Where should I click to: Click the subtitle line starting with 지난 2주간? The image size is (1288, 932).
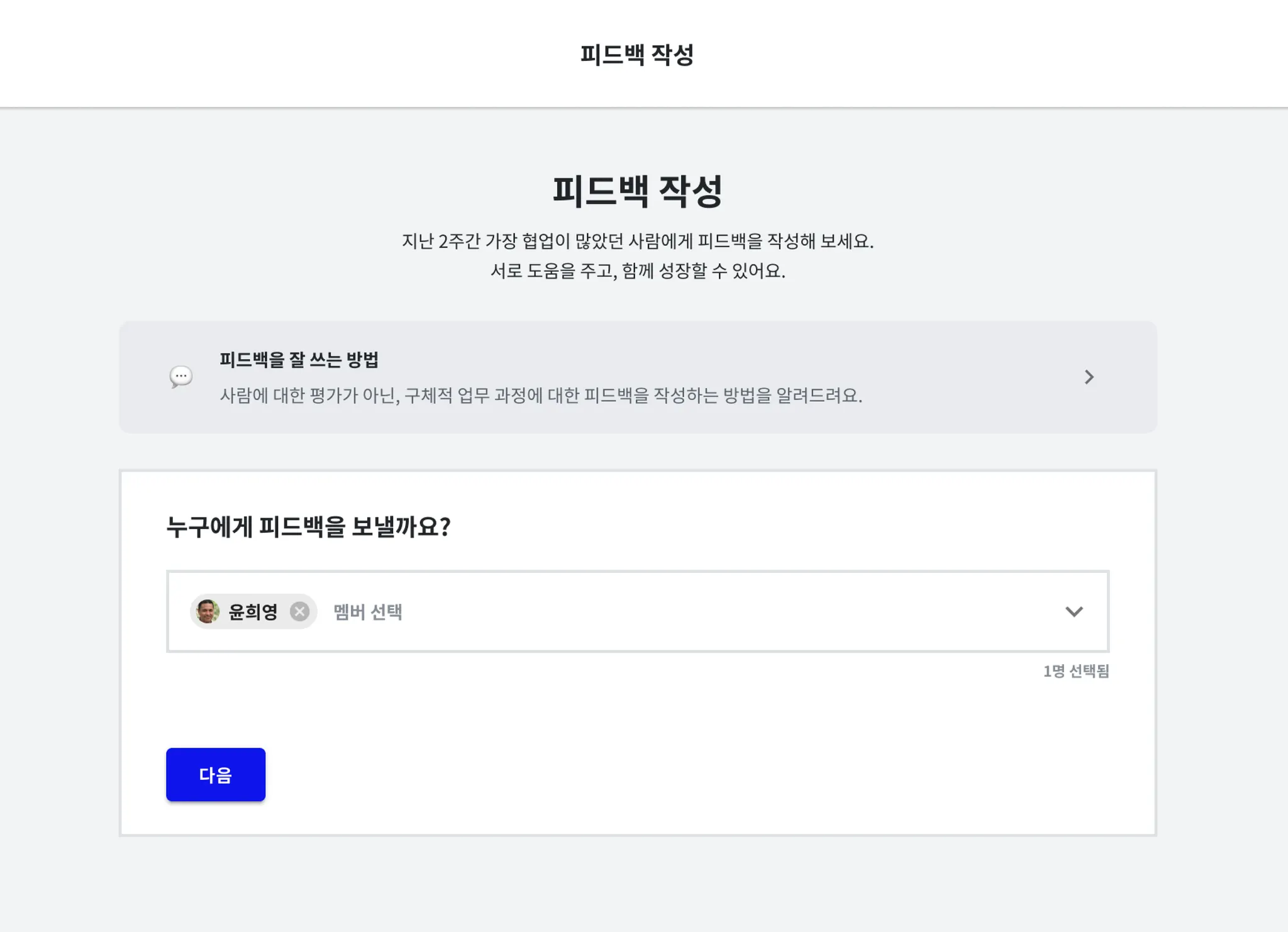tap(637, 241)
